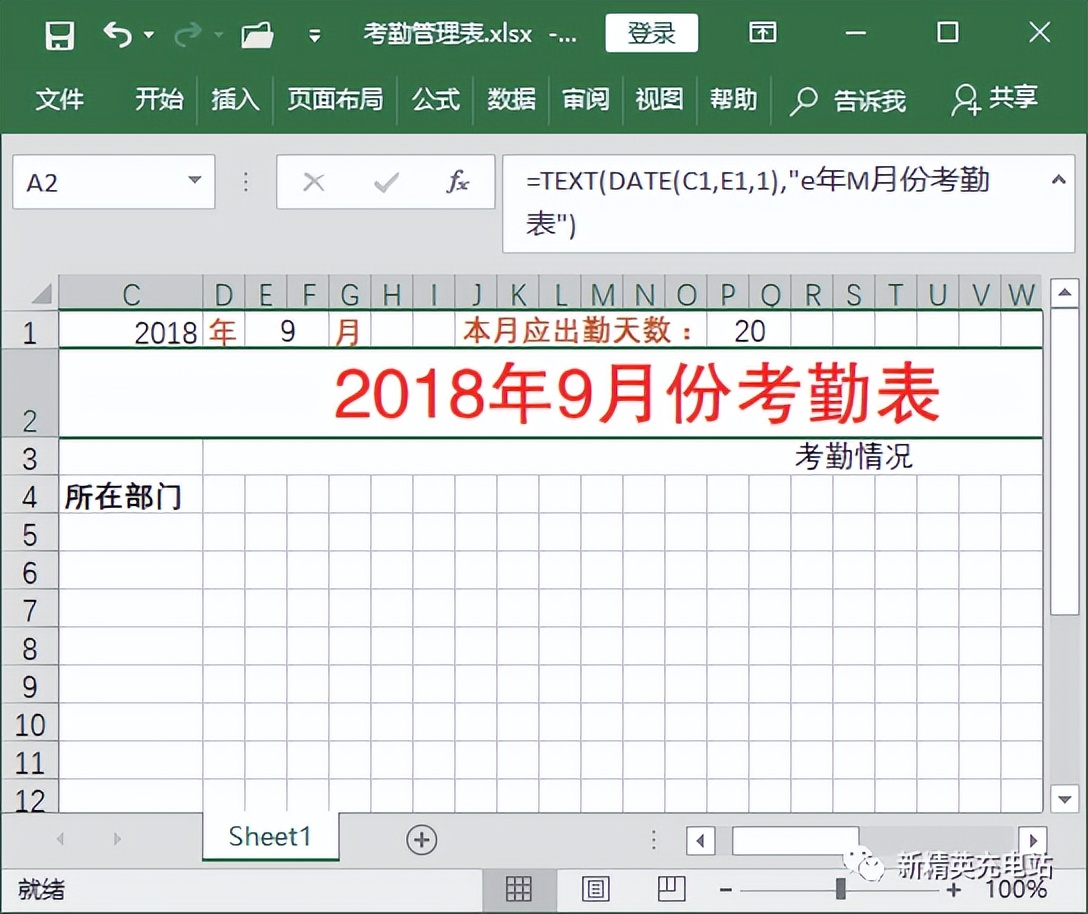This screenshot has height=914, width=1088.
Task: Click the Open folder icon above the ribbon
Action: [257, 33]
